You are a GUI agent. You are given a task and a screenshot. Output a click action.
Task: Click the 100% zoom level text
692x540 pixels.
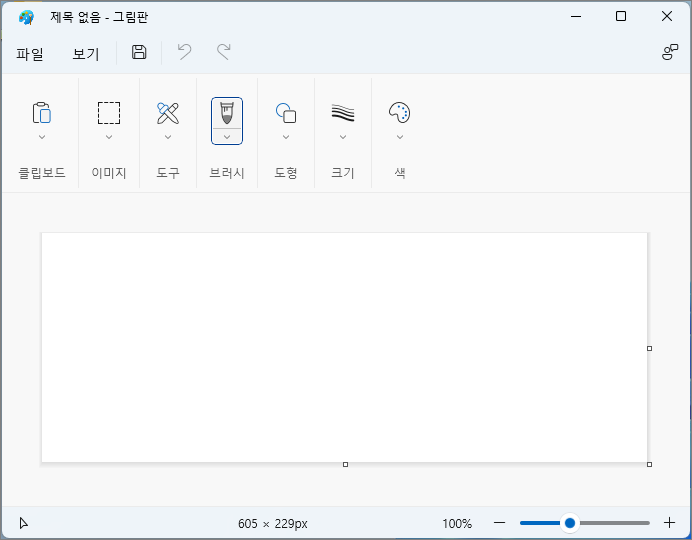[457, 524]
